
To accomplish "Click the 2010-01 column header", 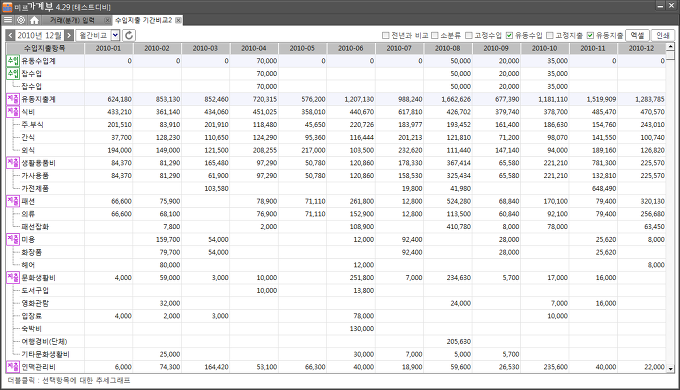I will [108, 48].
